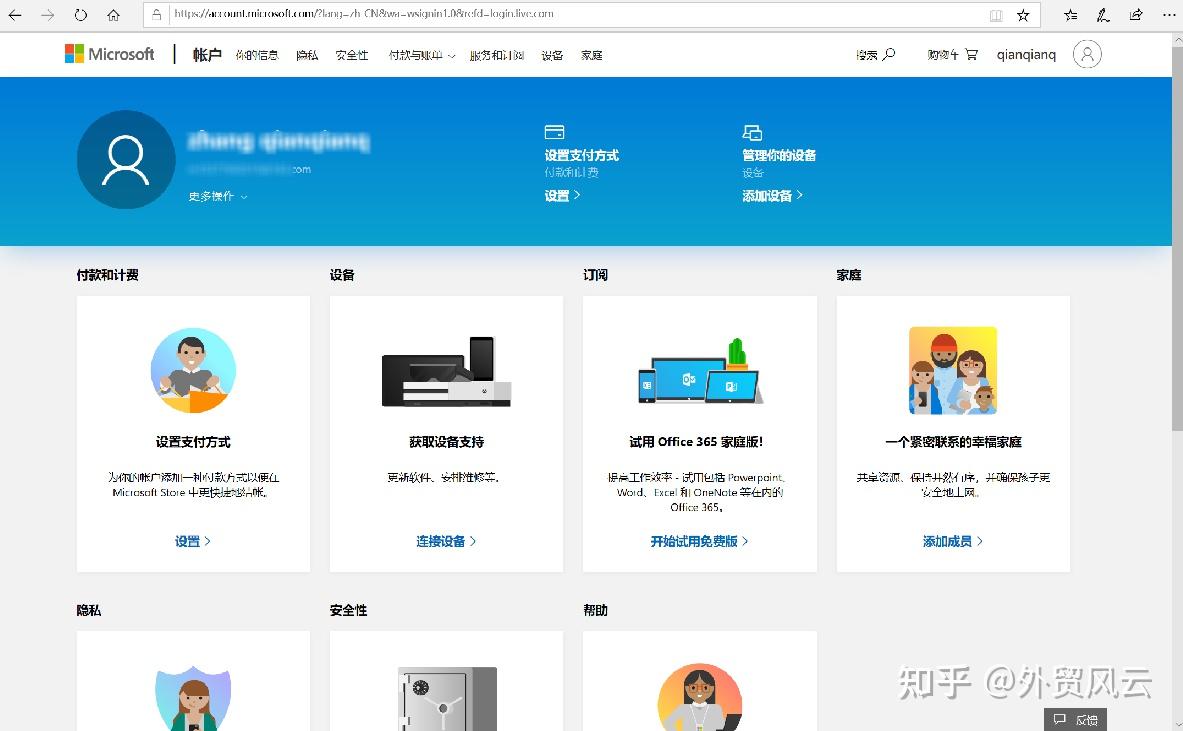Click the share page icon
This screenshot has width=1183, height=731.
click(x=1136, y=15)
